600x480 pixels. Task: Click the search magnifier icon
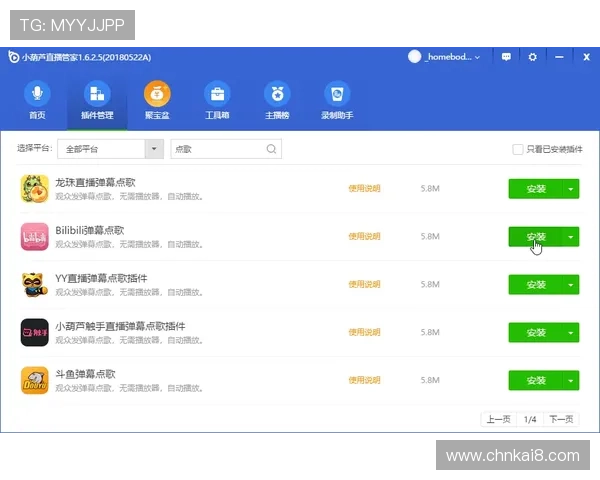pos(271,149)
